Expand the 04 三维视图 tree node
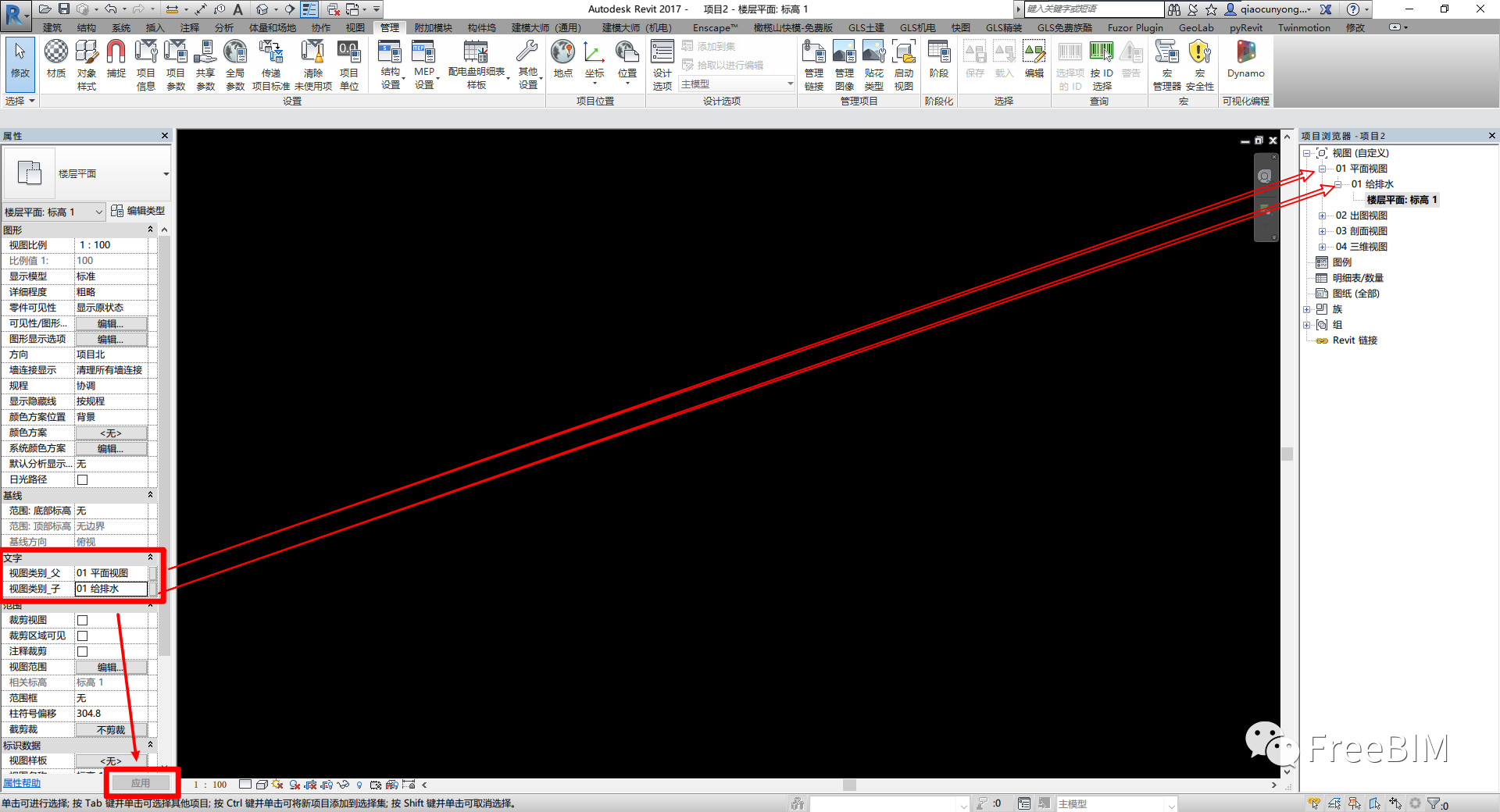 pos(1322,247)
